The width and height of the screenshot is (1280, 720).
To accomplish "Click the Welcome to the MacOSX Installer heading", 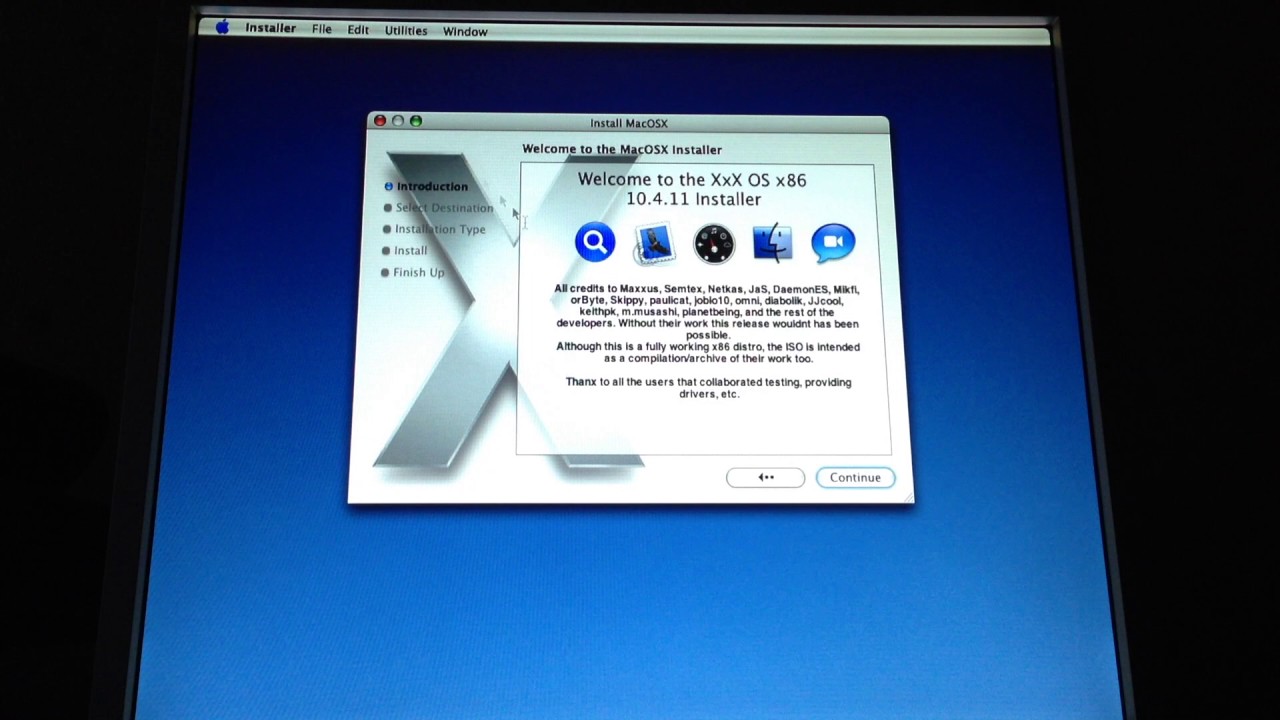I will pyautogui.click(x=622, y=149).
